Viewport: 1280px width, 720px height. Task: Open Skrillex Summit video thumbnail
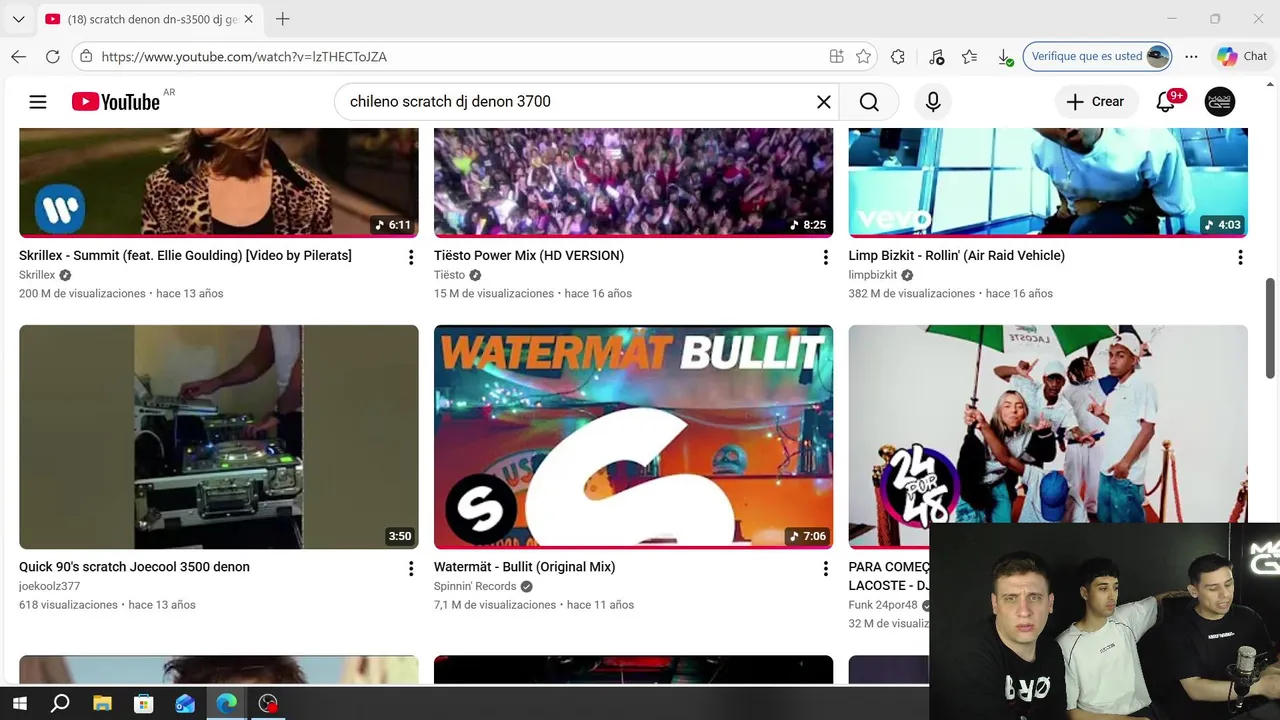(219, 181)
